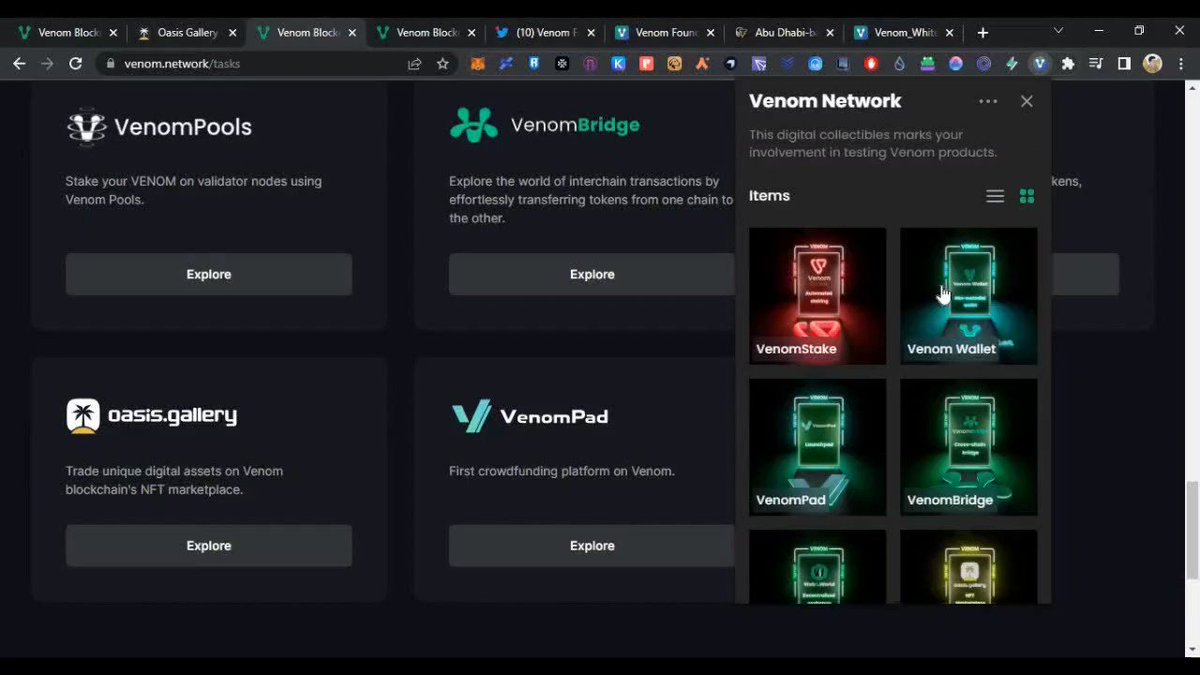Click the VenomBridge logo

coord(544,125)
